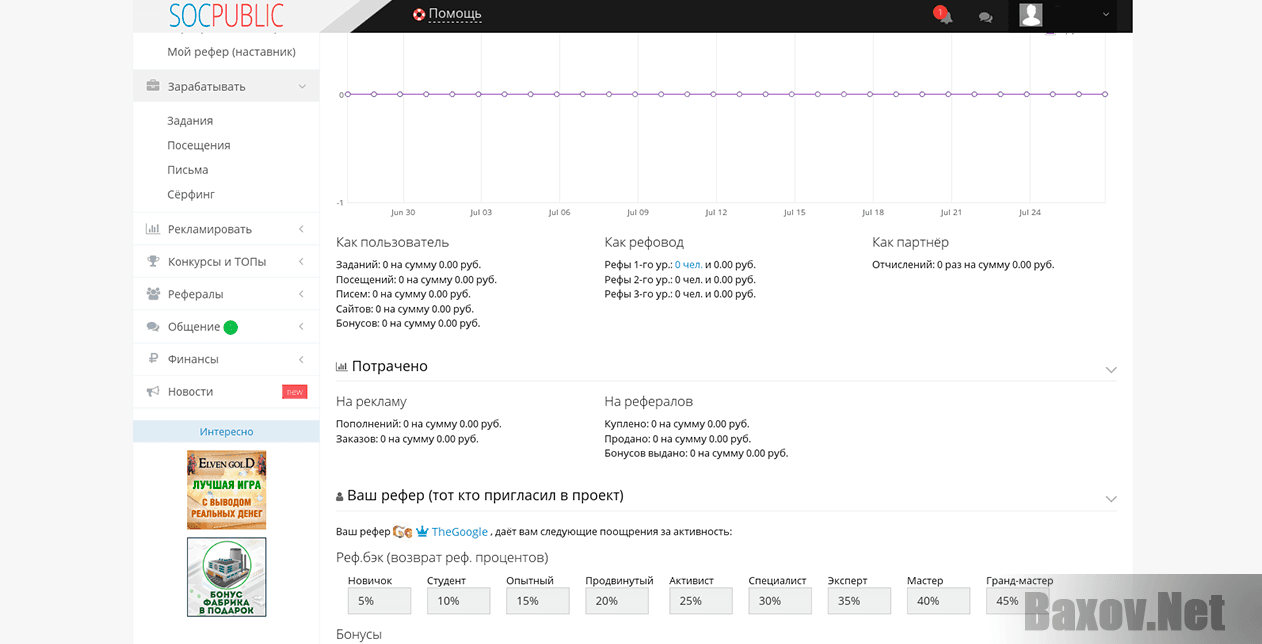This screenshot has height=644, width=1262.
Task: Collapse the Зарабатывать menu section
Action: click(x=302, y=87)
